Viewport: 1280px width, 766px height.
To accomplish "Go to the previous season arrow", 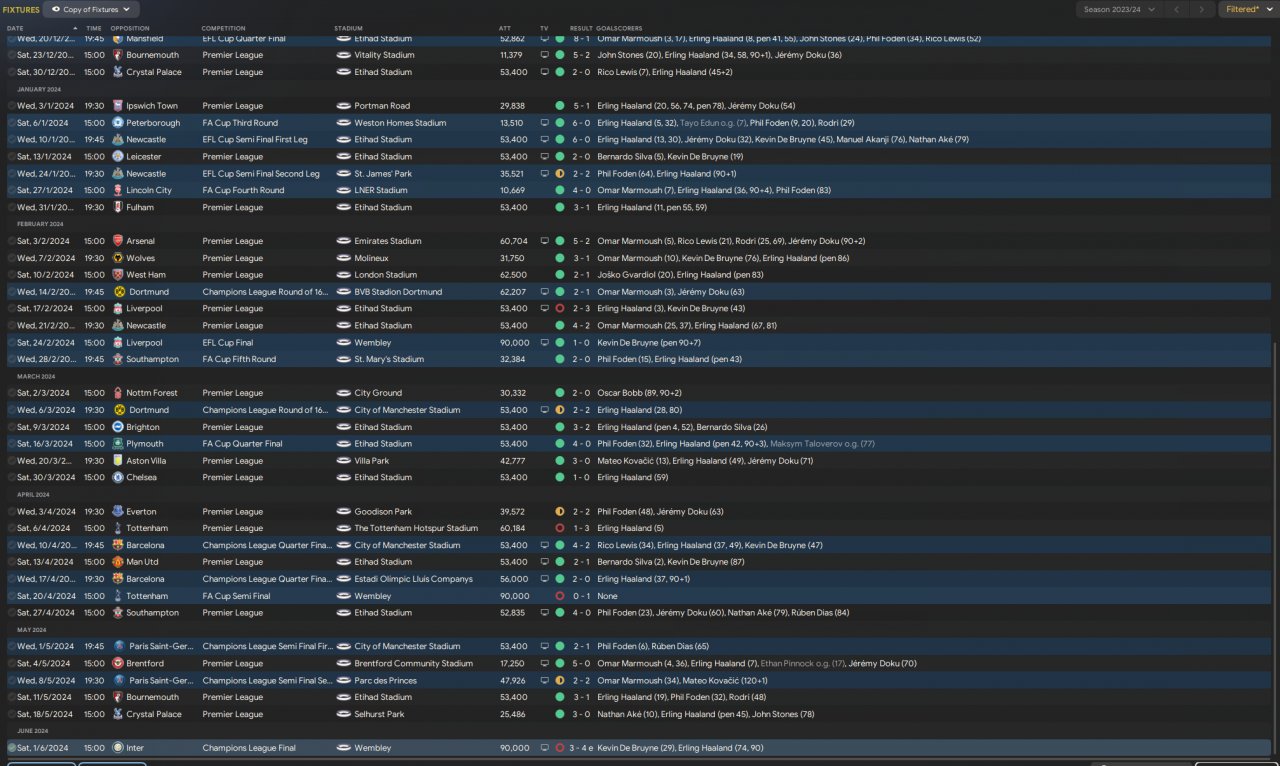I will (1177, 9).
